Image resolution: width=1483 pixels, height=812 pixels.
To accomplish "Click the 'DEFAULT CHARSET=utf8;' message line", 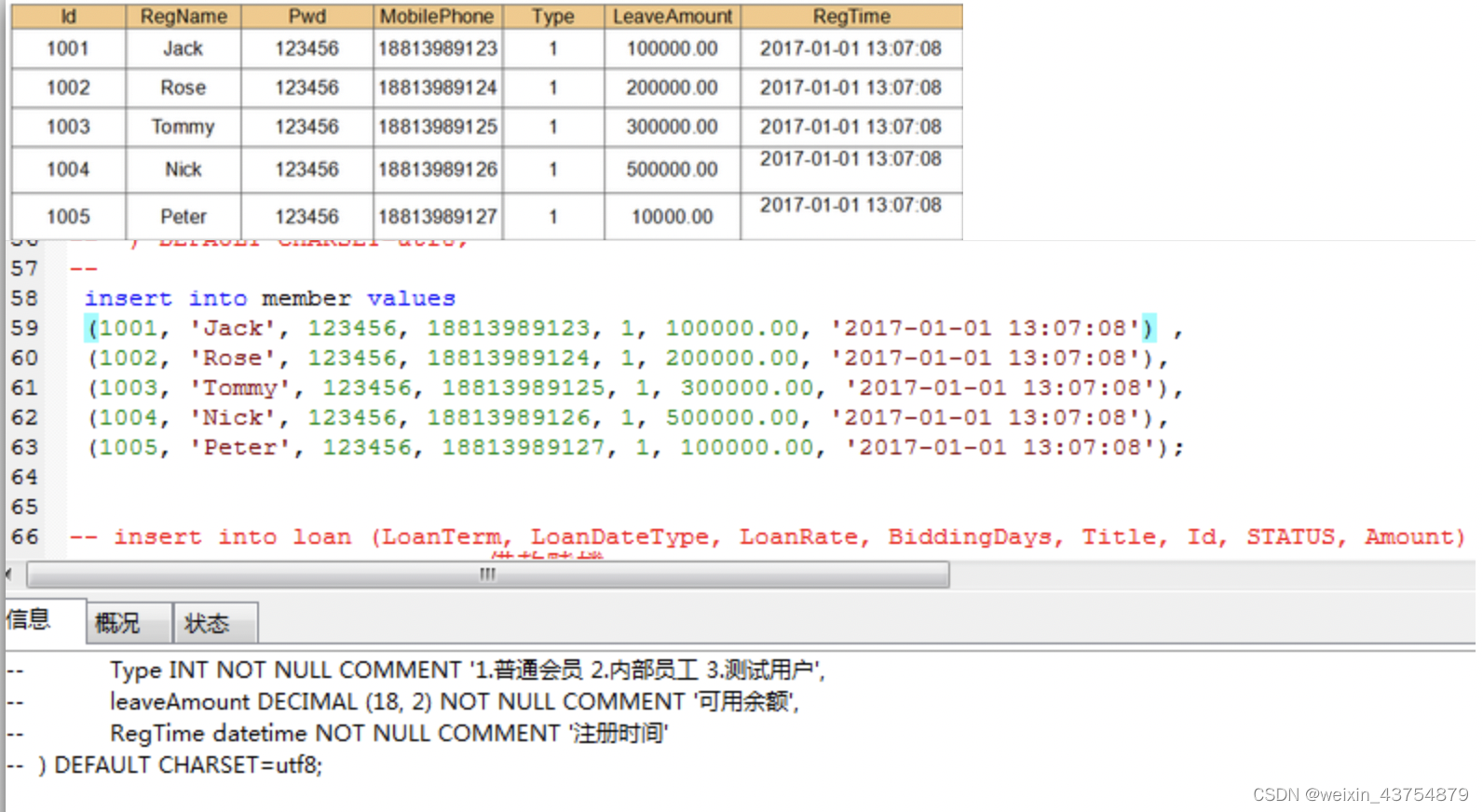I will tap(188, 765).
